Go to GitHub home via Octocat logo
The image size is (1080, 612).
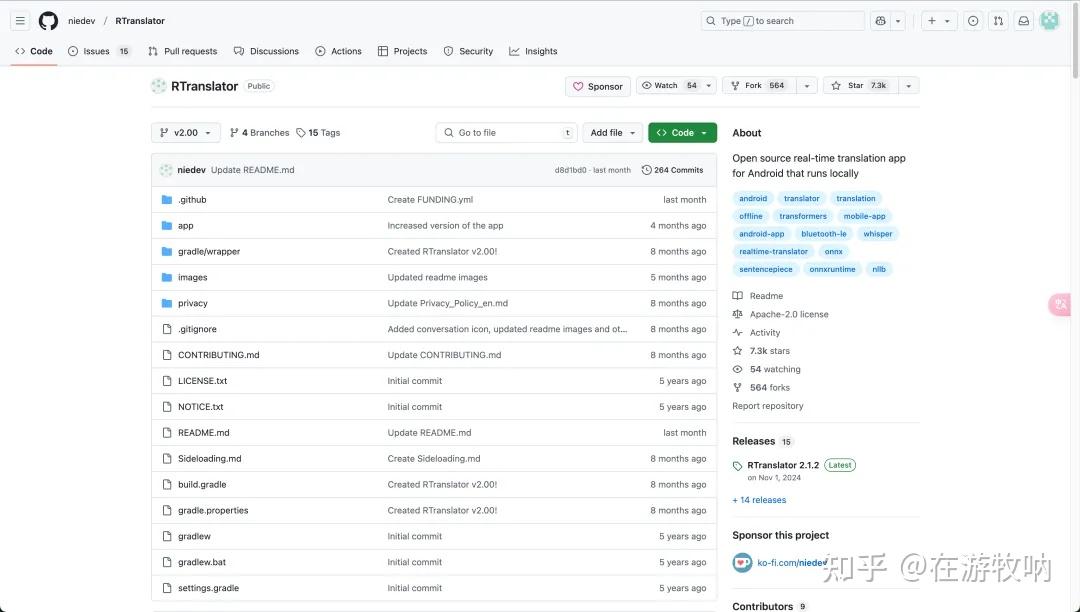pos(48,21)
